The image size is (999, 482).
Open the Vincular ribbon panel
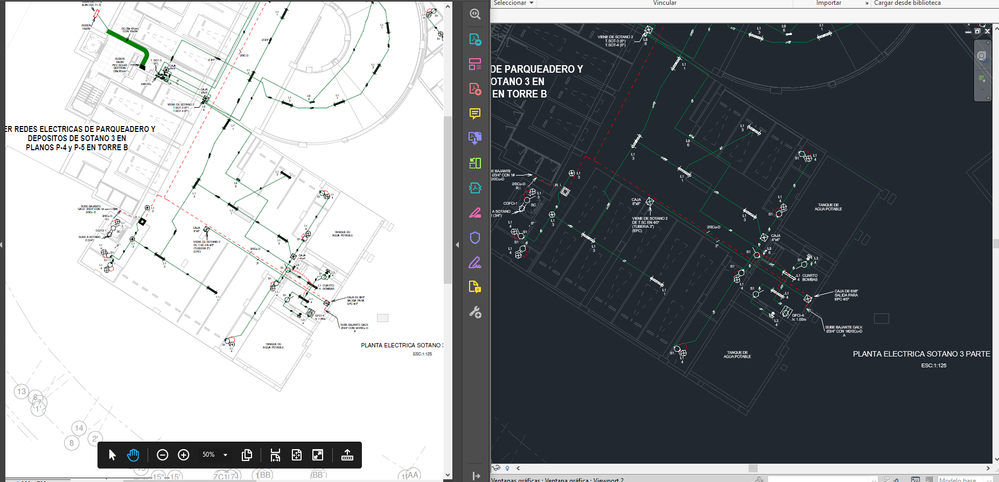pyautogui.click(x=665, y=3)
